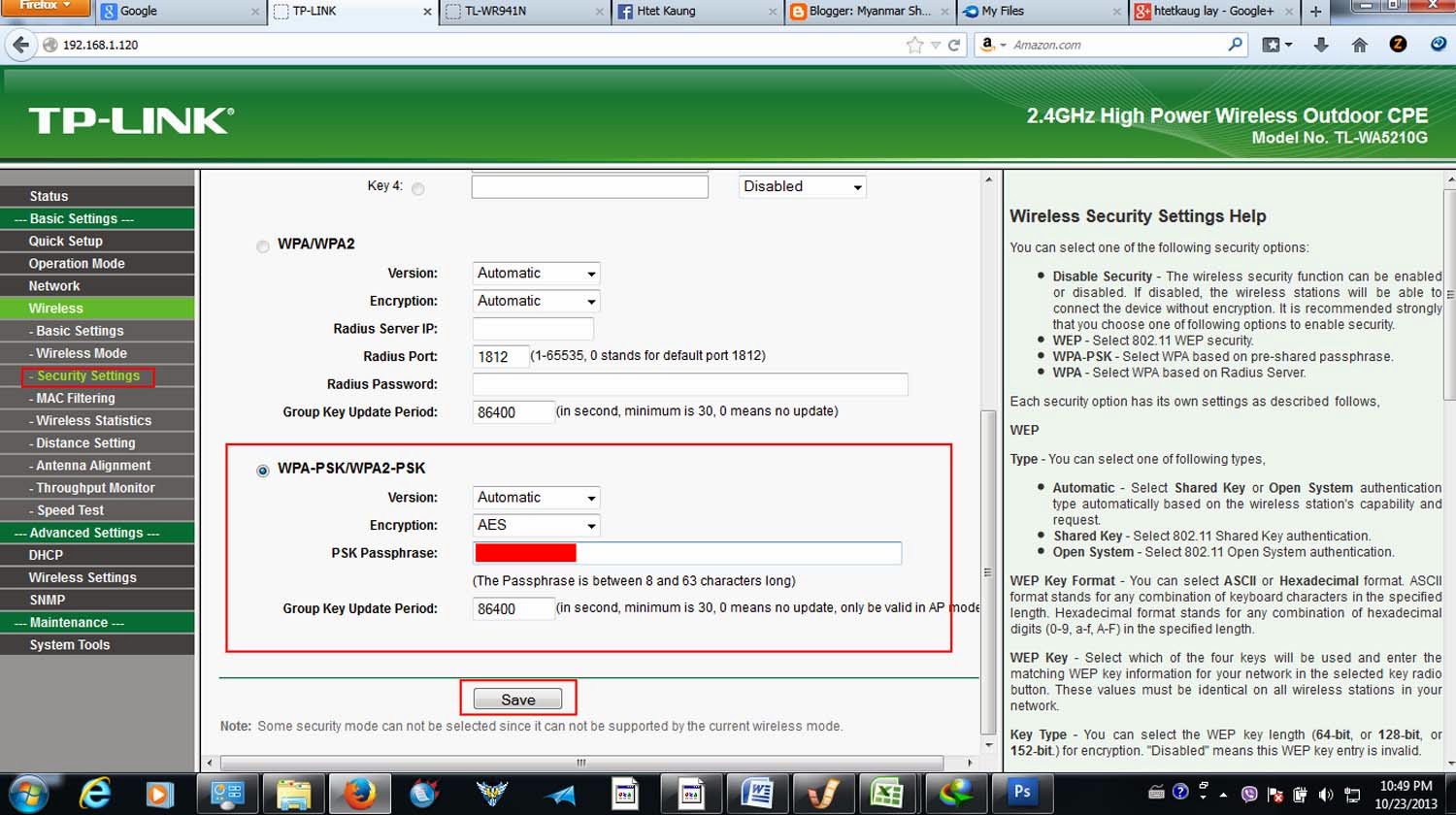Click the Firefox icon in the taskbar
The image size is (1456, 815).
358,794
